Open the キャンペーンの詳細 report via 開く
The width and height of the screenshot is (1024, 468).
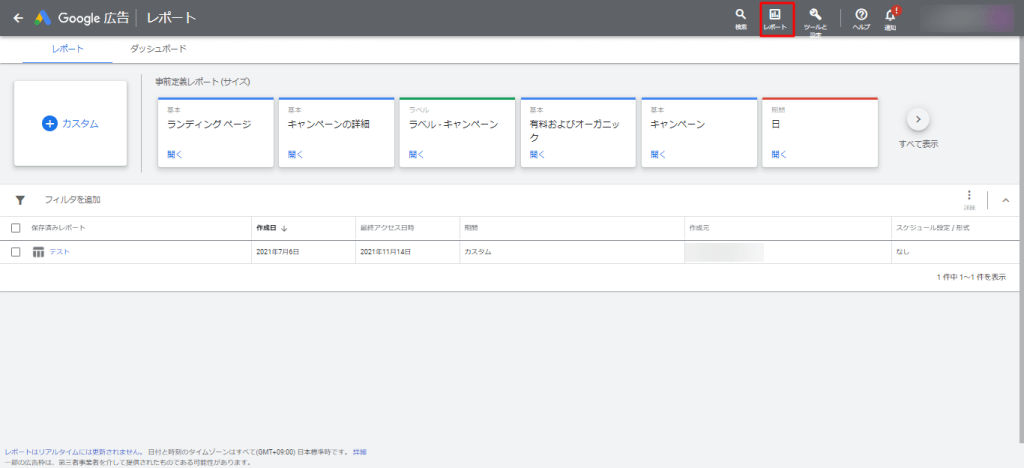[x=296, y=155]
